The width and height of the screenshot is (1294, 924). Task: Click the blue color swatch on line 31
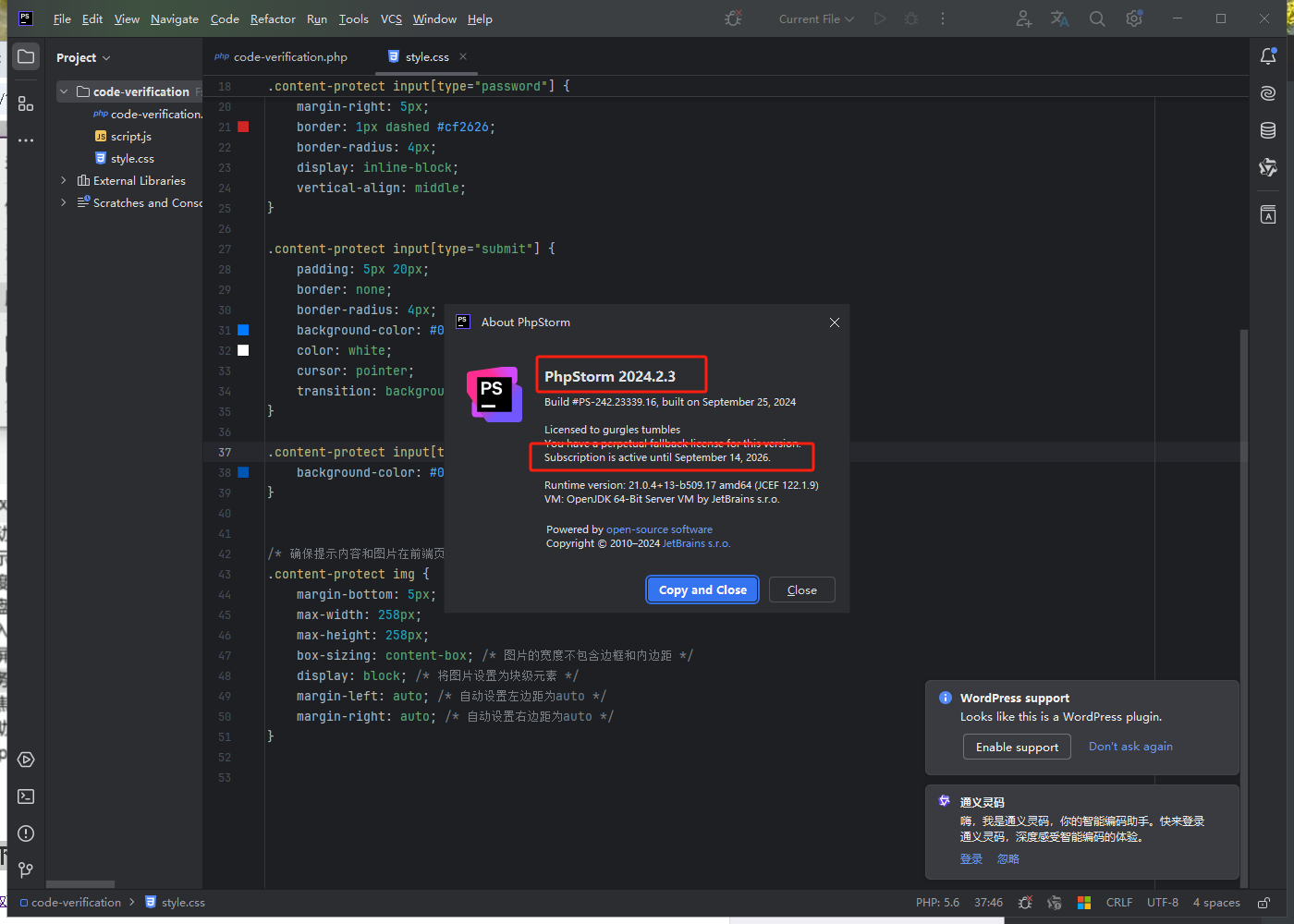[243, 330]
